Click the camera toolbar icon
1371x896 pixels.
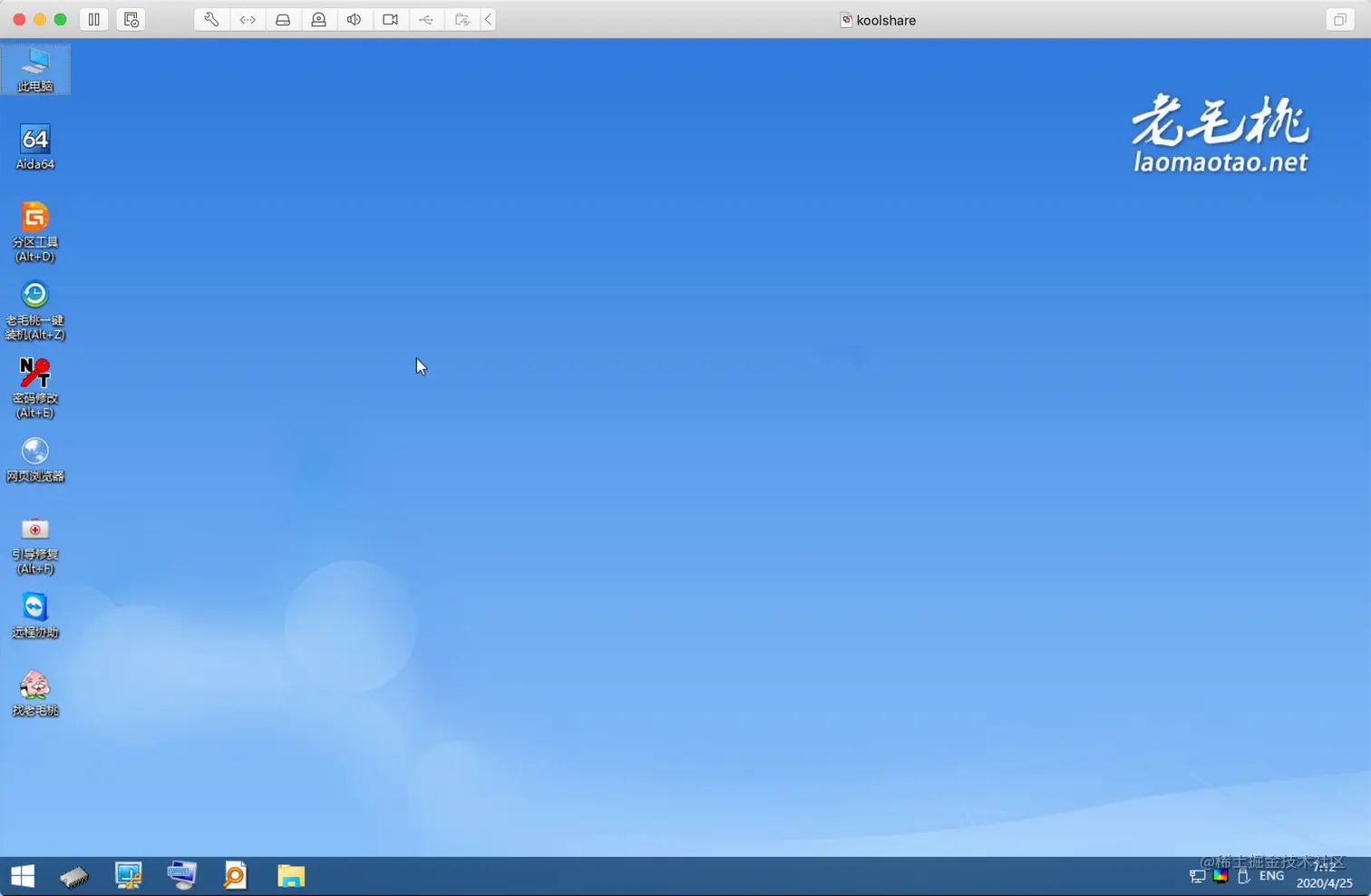[390, 19]
